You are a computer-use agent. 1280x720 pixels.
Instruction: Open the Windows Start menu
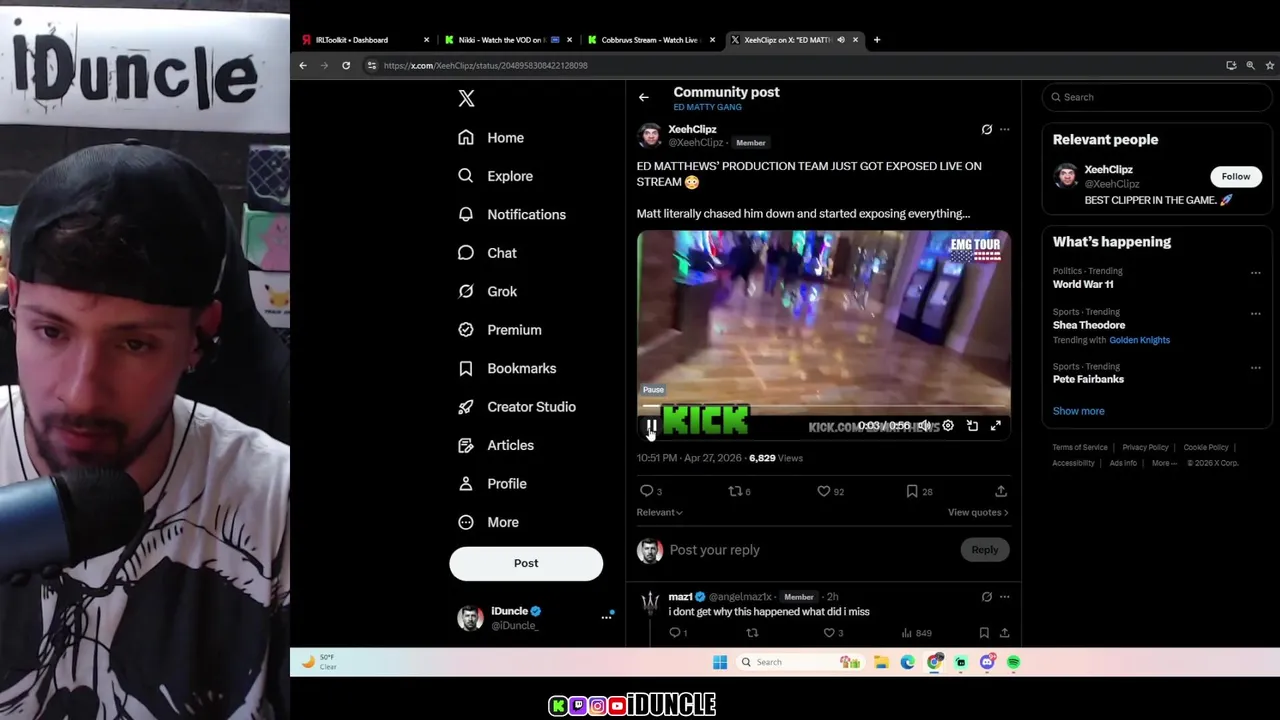coord(720,662)
